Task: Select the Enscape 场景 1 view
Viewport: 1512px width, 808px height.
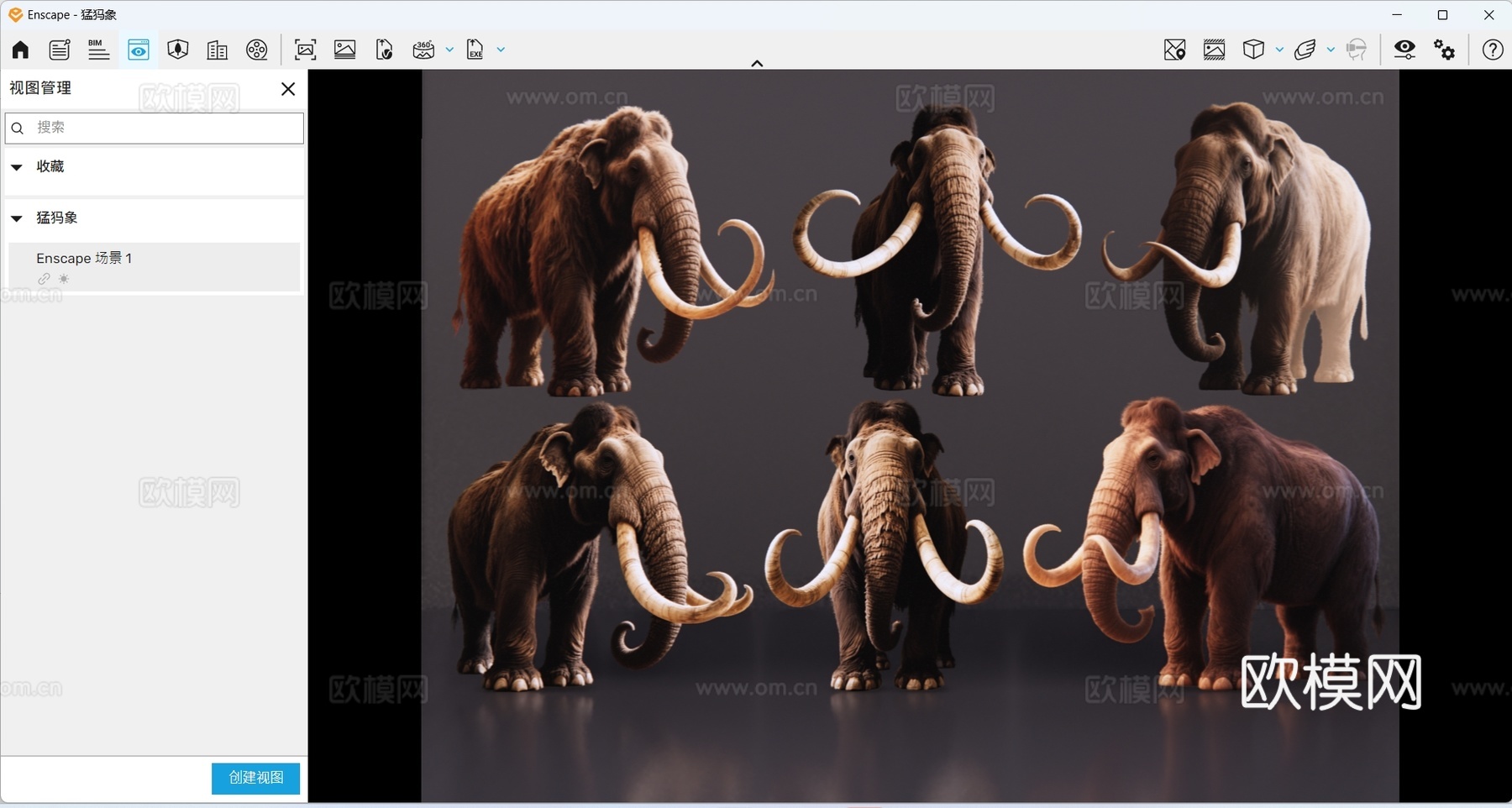Action: click(x=154, y=267)
